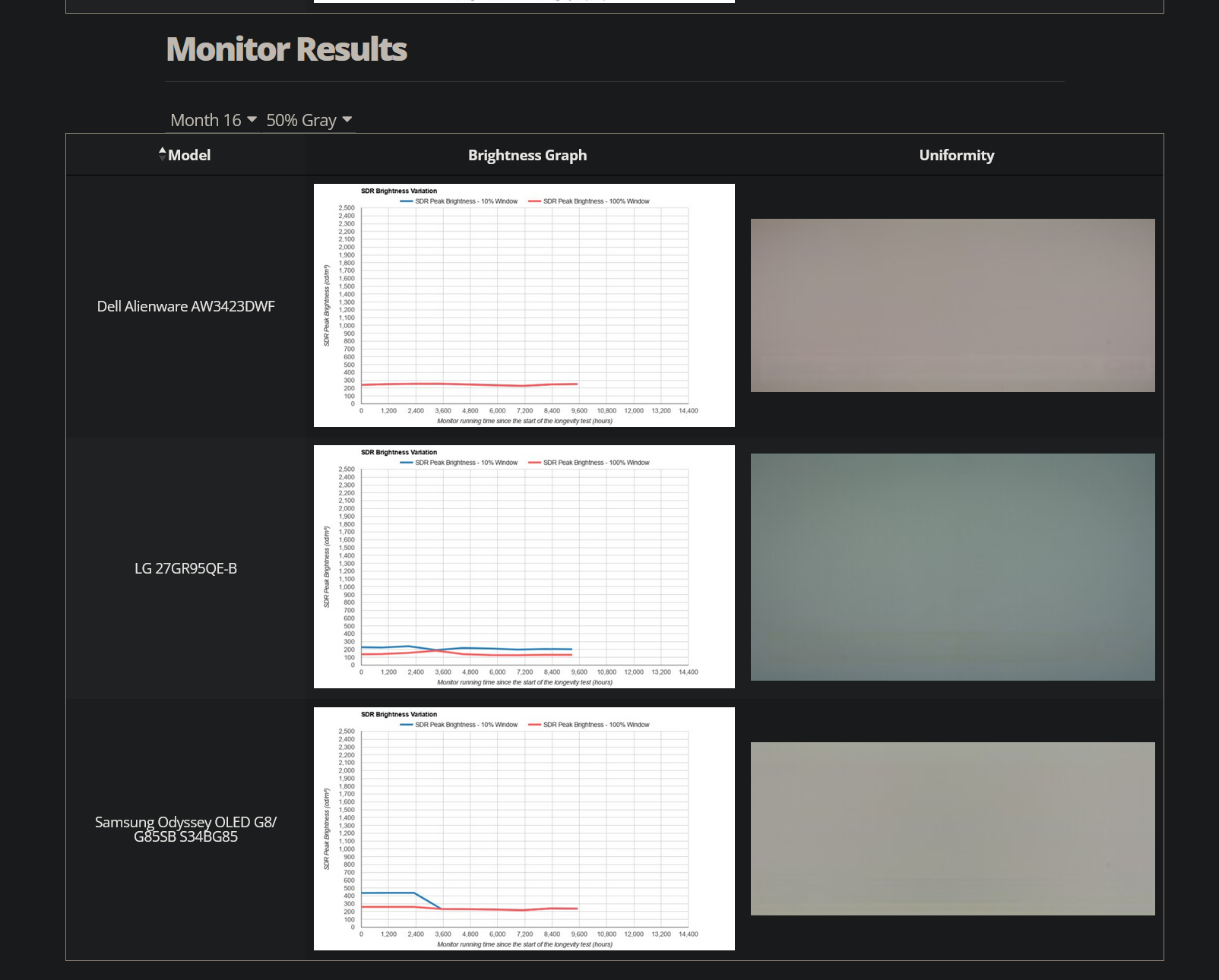
Task: Click the Model header label
Action: (x=189, y=155)
